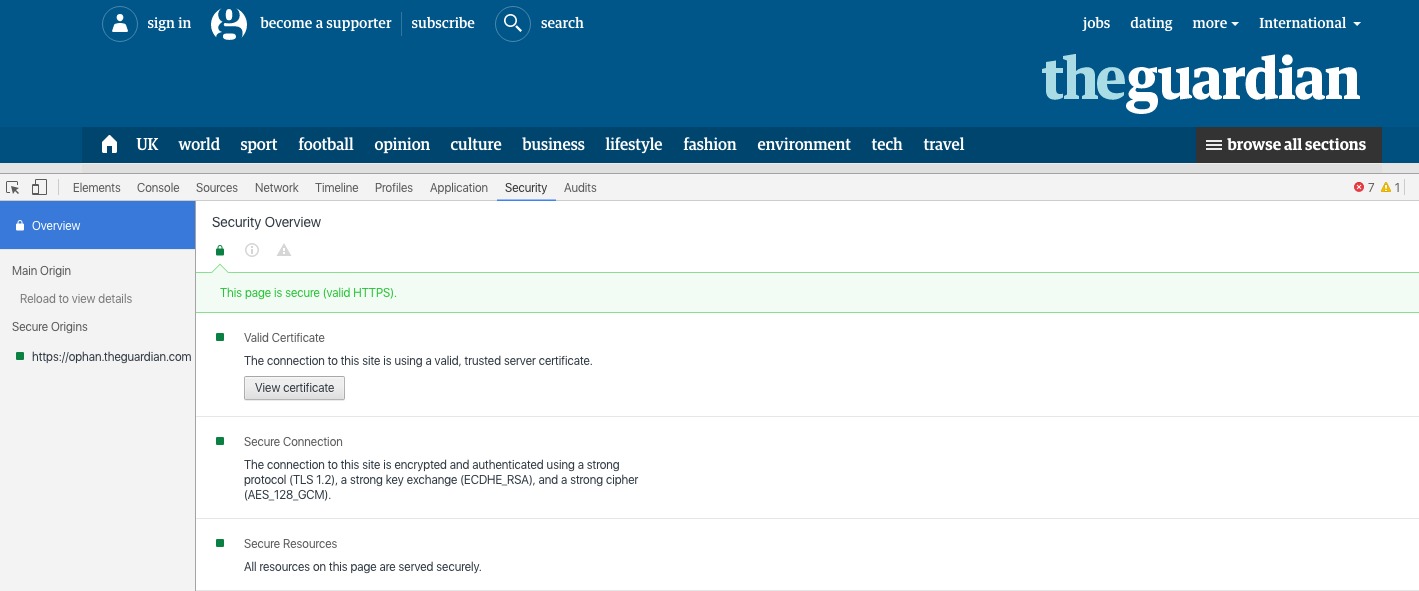Image resolution: width=1419 pixels, height=591 pixels.
Task: Click the Security Overview title
Action: click(x=267, y=222)
